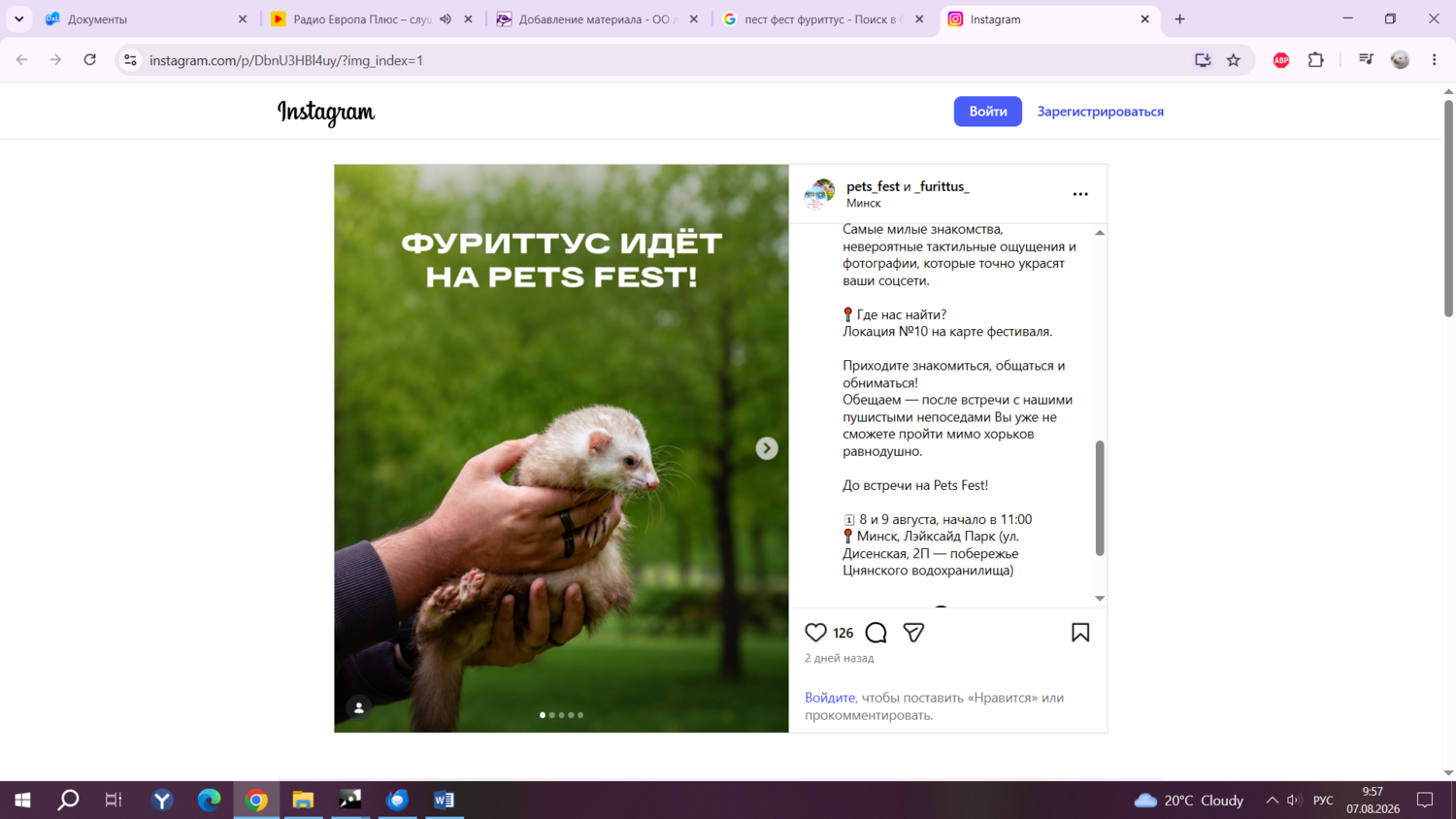The height and width of the screenshot is (819, 1456).
Task: Open the volume control in system tray
Action: (x=1294, y=801)
